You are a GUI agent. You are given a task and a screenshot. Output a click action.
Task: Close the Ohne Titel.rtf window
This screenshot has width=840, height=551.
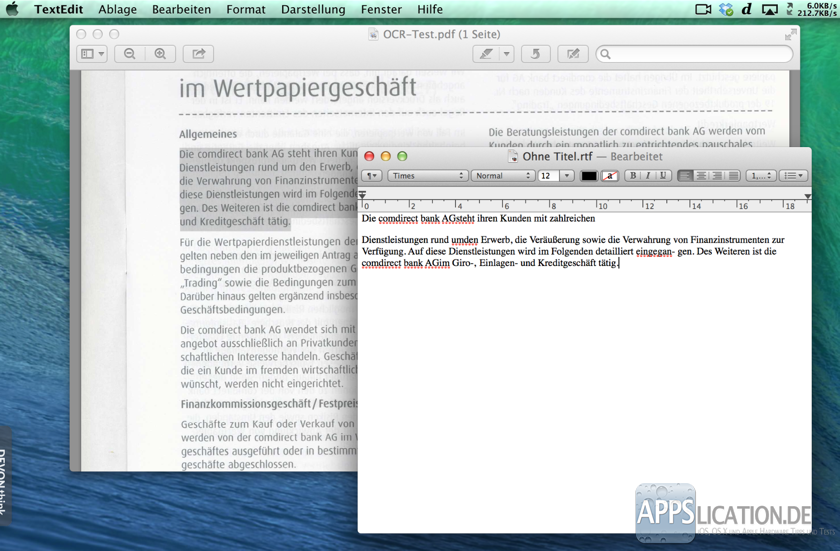coord(369,156)
